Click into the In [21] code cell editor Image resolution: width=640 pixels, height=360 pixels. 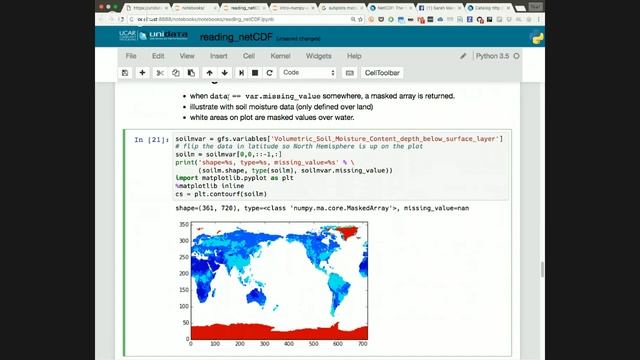click(341, 166)
